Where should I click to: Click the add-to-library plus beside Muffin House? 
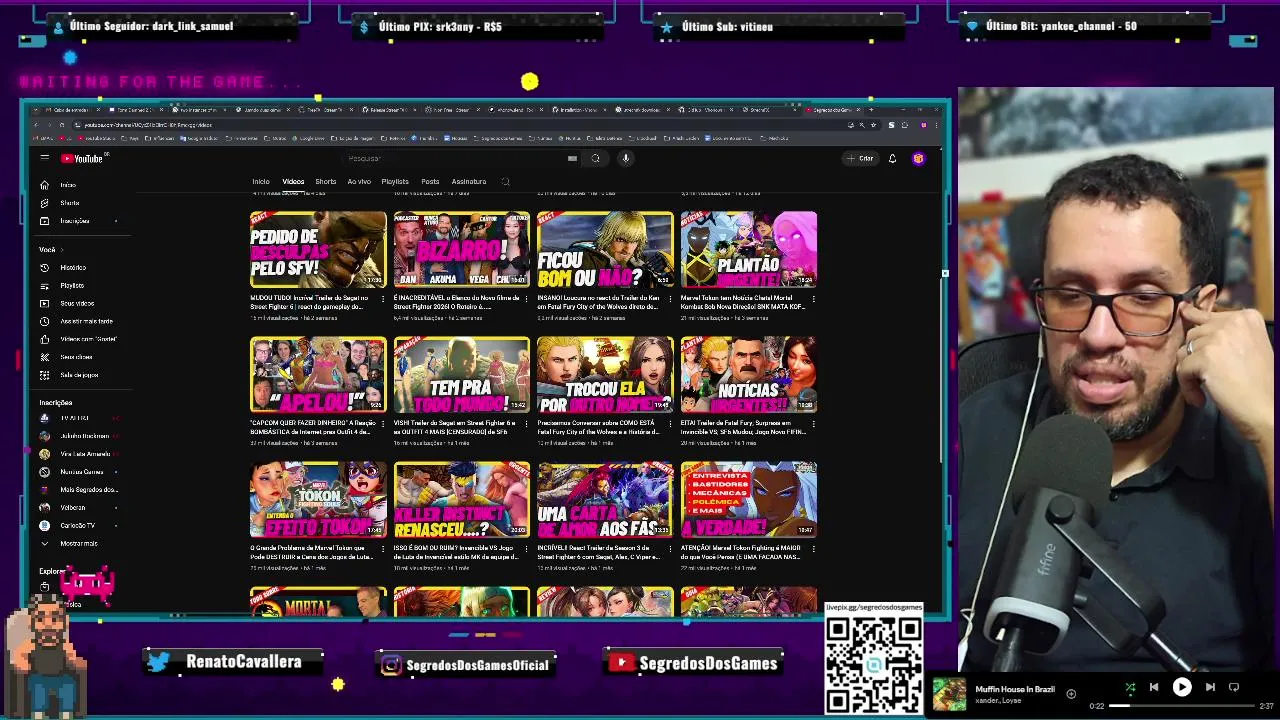click(1071, 693)
